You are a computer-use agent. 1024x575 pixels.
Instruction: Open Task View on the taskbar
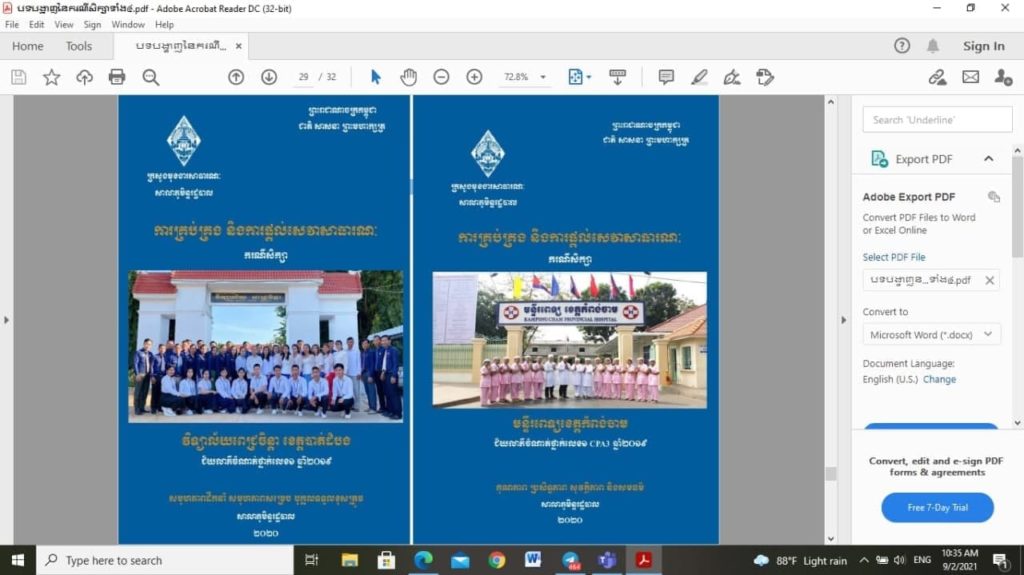pos(312,560)
